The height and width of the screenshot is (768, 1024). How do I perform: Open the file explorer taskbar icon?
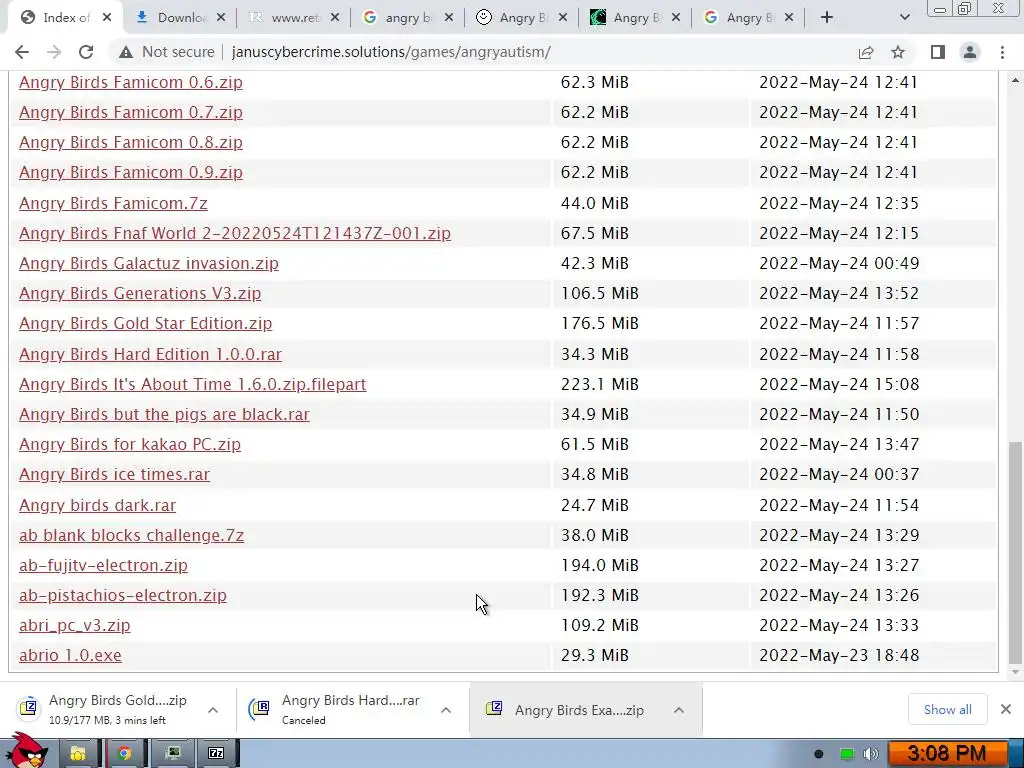pos(78,754)
